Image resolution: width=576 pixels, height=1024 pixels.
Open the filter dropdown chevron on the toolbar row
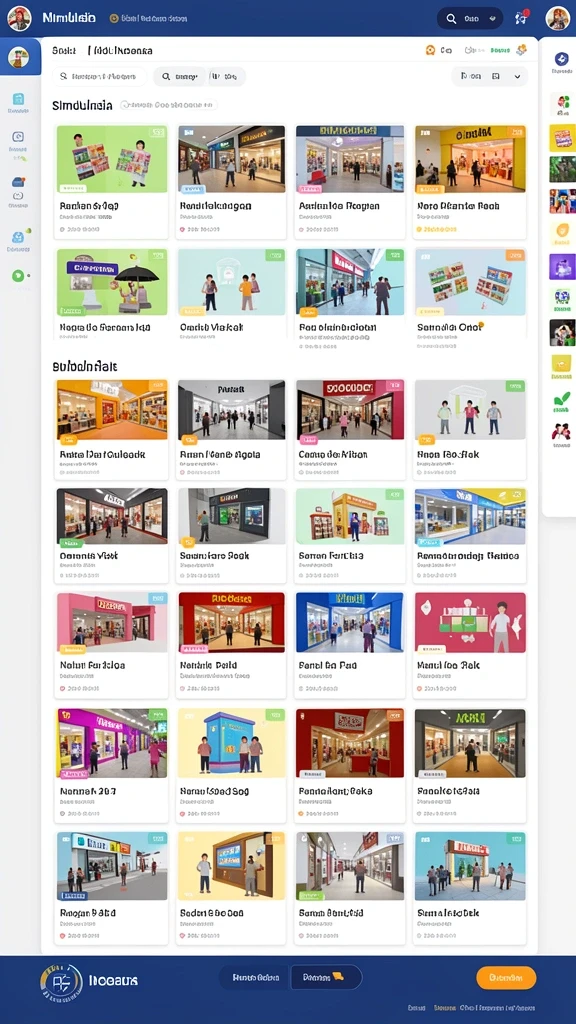pyautogui.click(x=517, y=76)
